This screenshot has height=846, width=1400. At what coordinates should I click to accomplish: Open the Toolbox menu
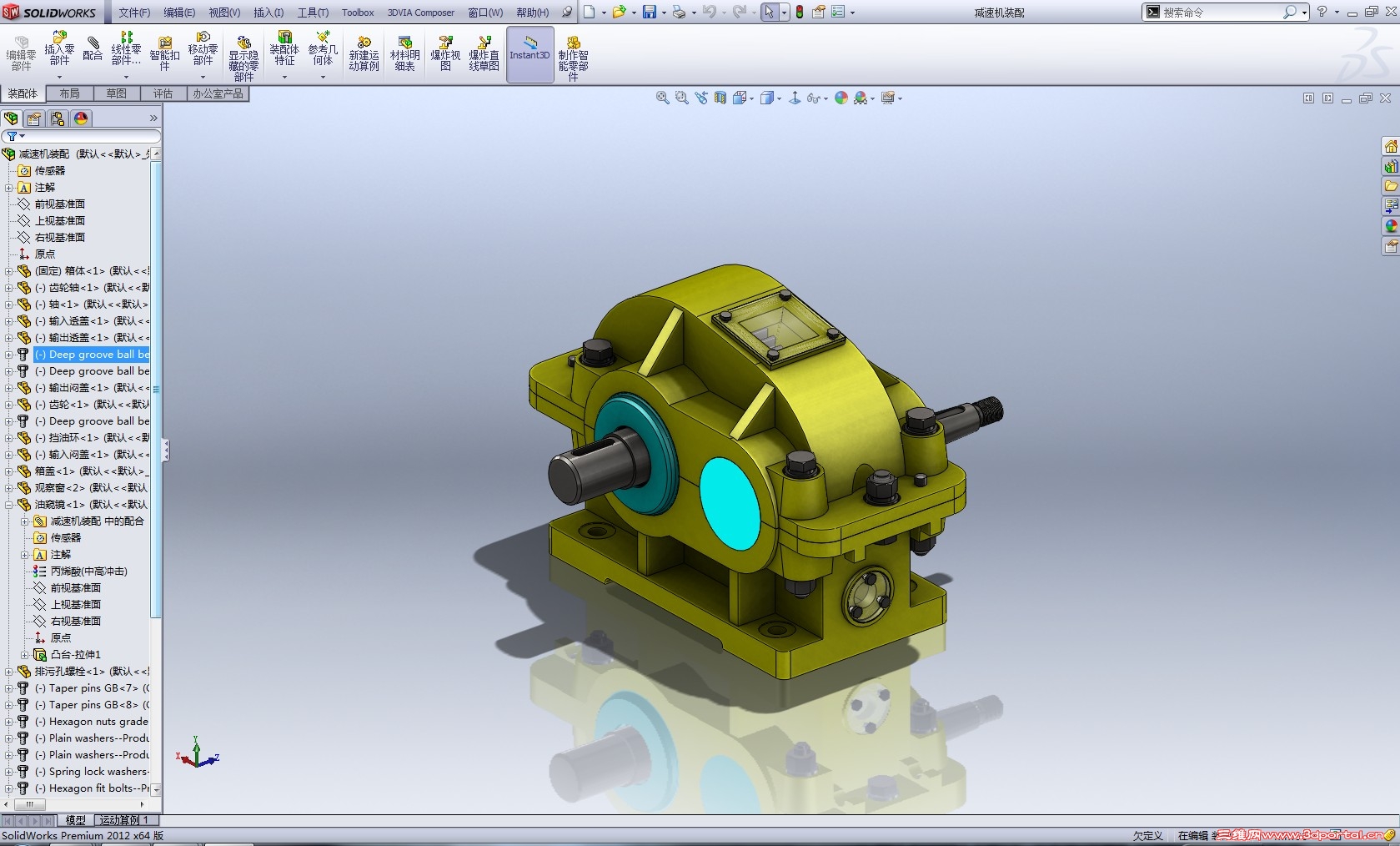[x=358, y=13]
